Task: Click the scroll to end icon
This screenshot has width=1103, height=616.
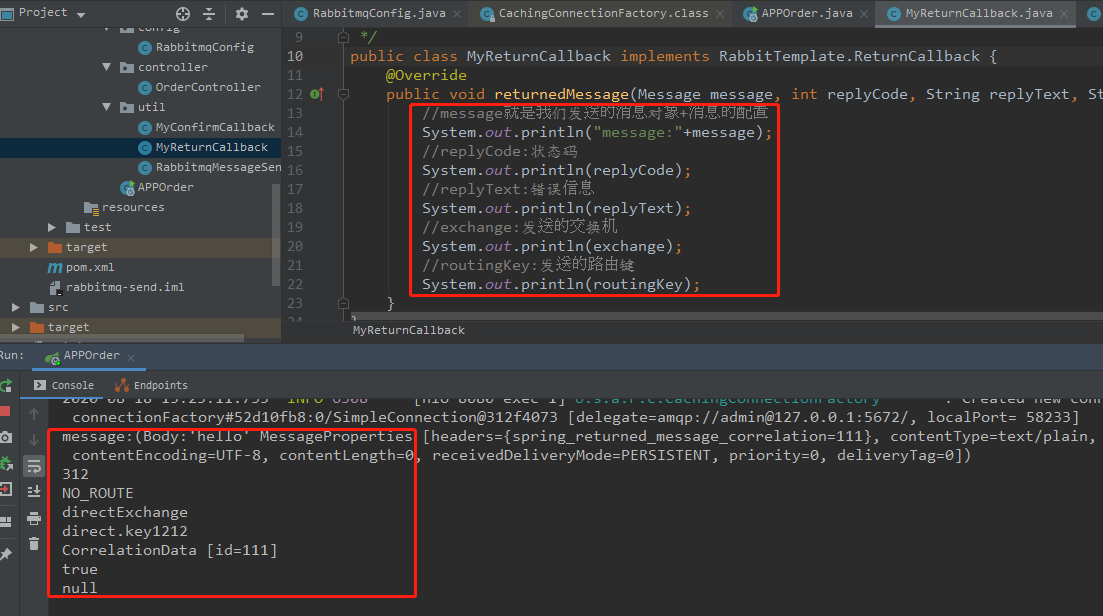Action: tap(34, 491)
